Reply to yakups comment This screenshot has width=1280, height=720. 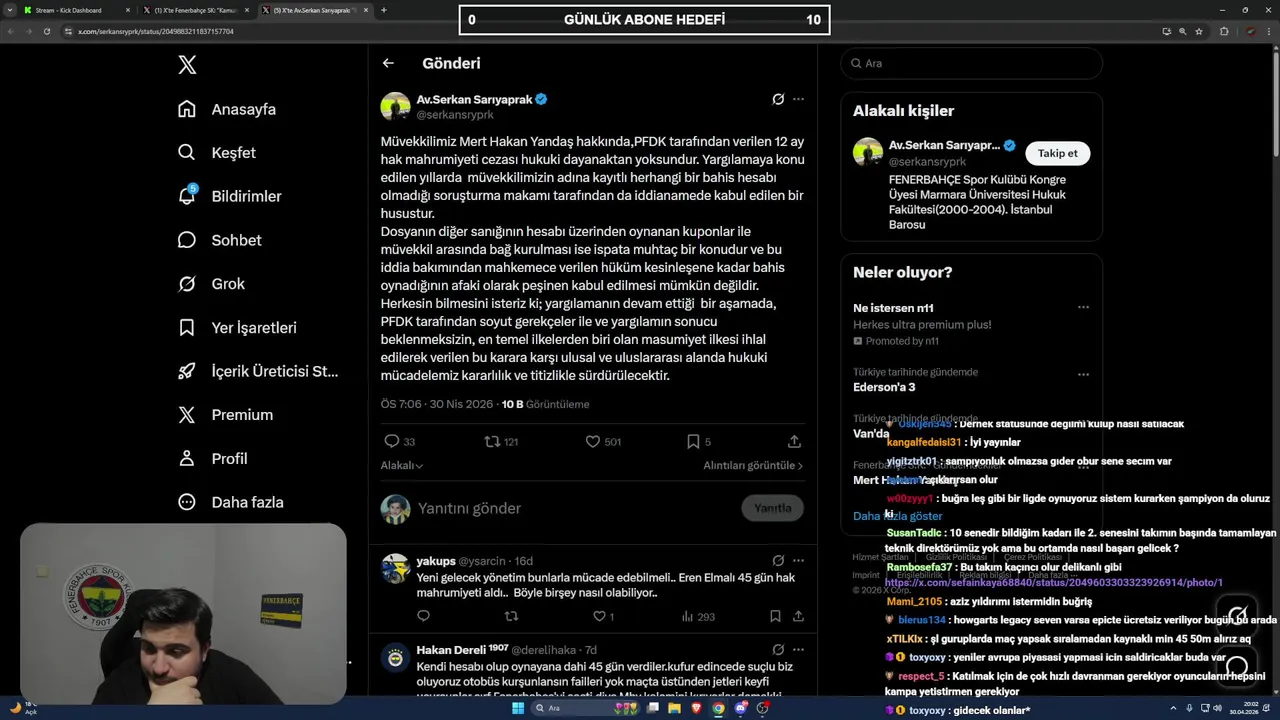point(423,616)
